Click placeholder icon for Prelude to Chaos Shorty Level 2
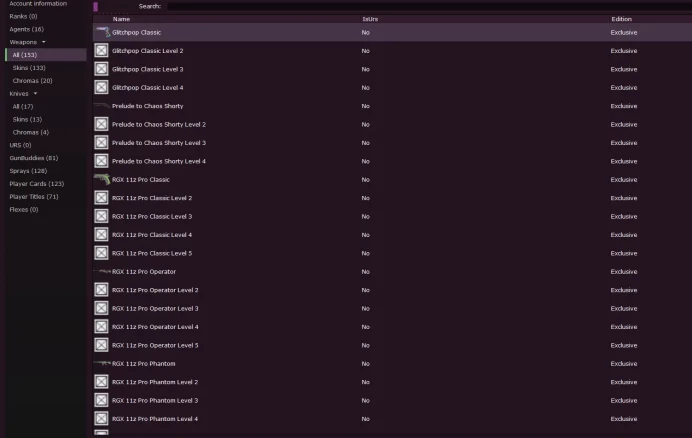The width and height of the screenshot is (692, 438). point(102,124)
